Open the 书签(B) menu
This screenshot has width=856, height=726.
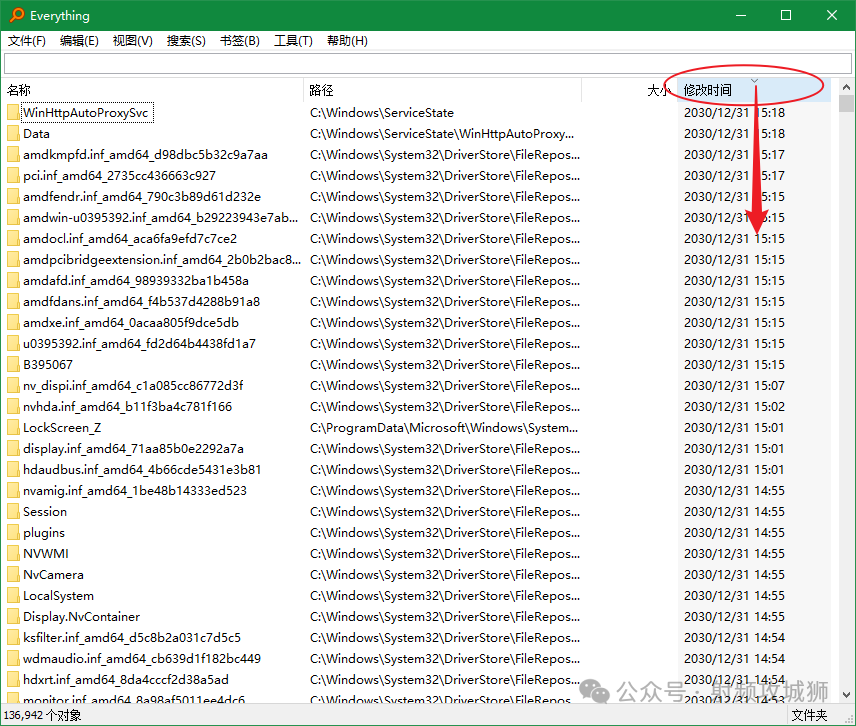(240, 41)
